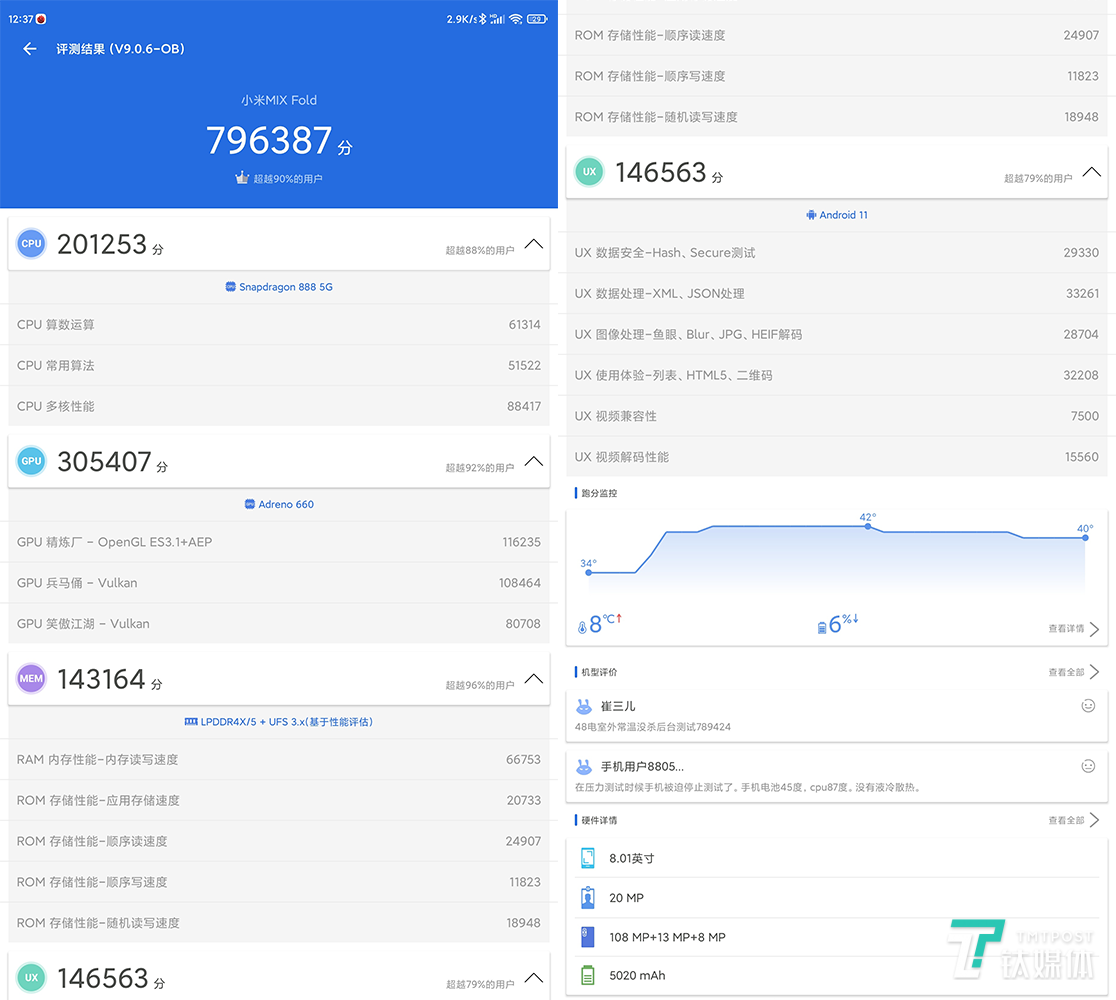Tap the Adreno 660 chip icon
The image size is (1116, 1000).
[x=250, y=504]
